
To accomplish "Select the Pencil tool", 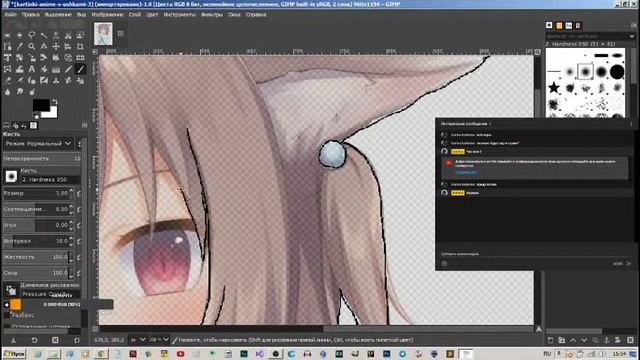I will (68, 69).
